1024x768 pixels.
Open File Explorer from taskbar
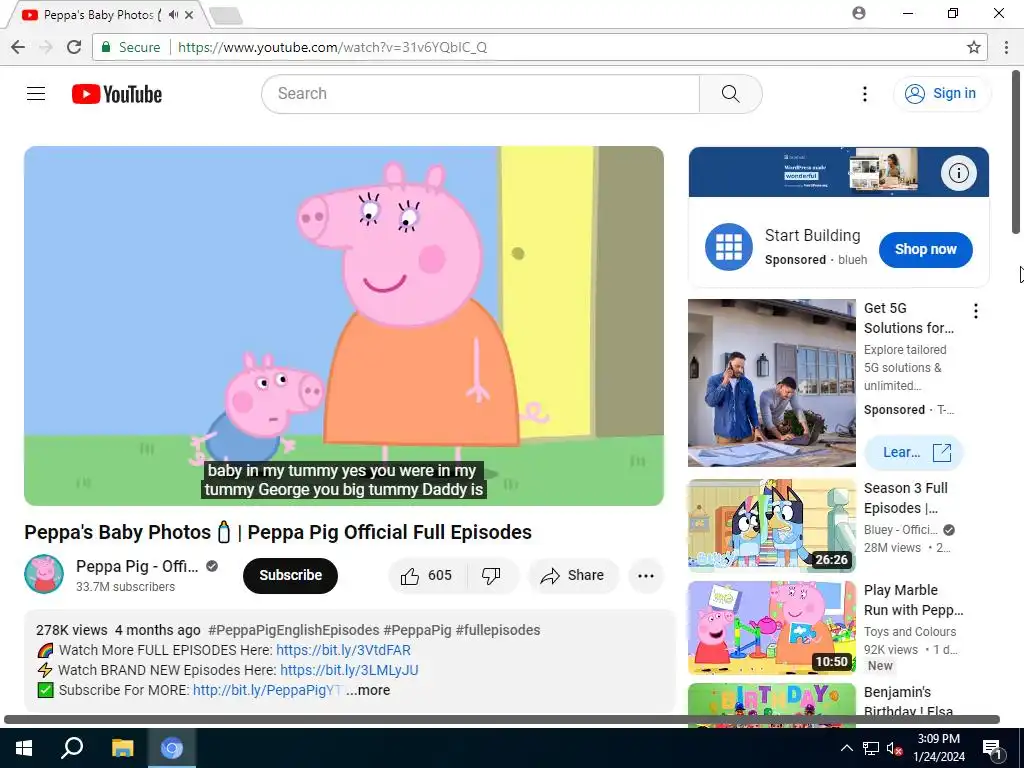point(122,748)
